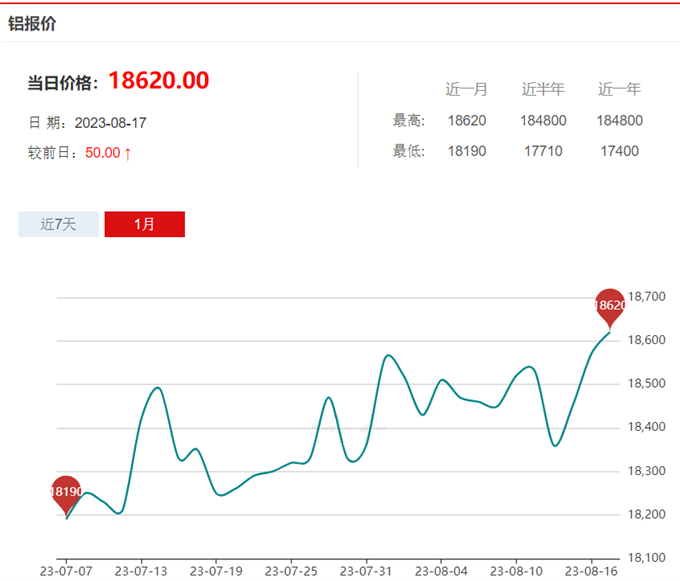
Task: Click x-axis label 23-08-10
Action: [516, 571]
